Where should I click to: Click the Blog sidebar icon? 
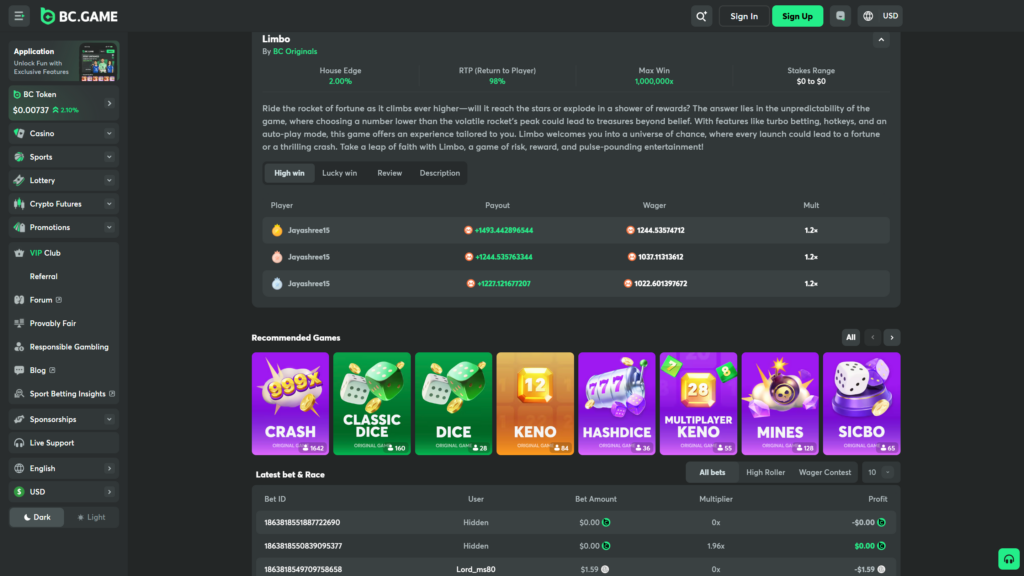(19, 370)
